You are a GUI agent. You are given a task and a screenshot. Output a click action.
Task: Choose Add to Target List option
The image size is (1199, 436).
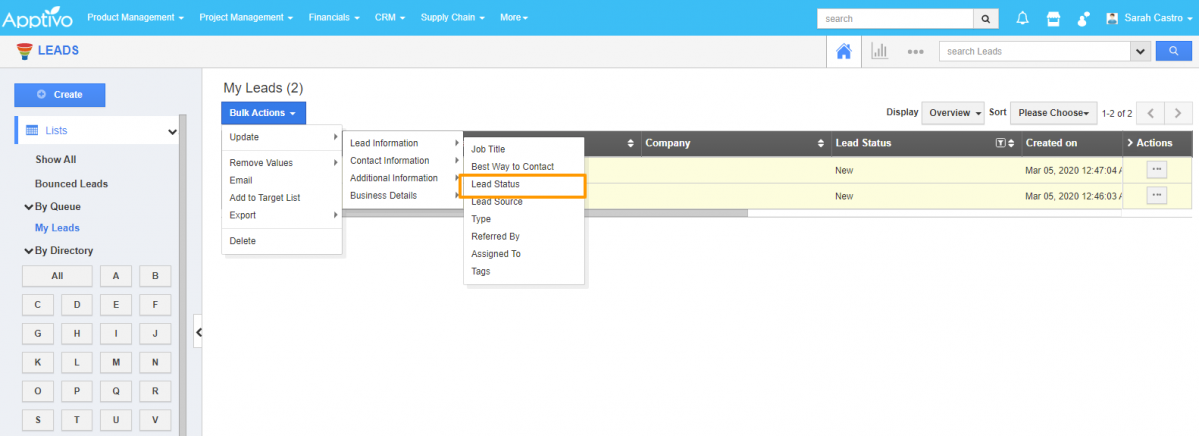tap(265, 198)
